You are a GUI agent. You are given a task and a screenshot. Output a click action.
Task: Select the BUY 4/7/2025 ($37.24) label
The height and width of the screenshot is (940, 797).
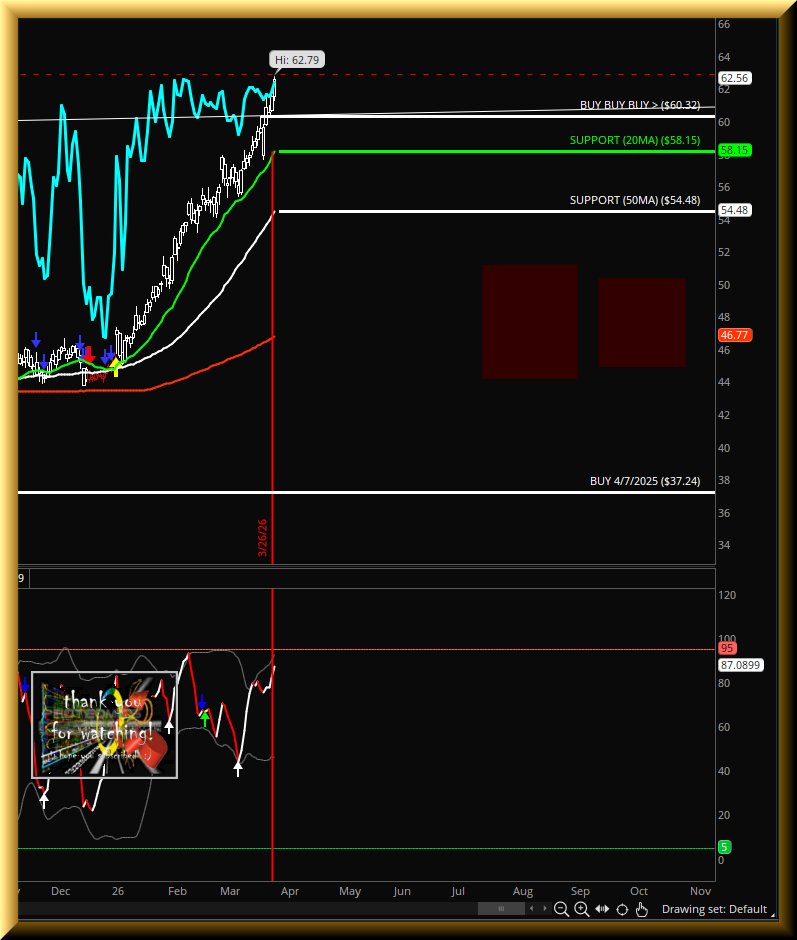coord(645,481)
